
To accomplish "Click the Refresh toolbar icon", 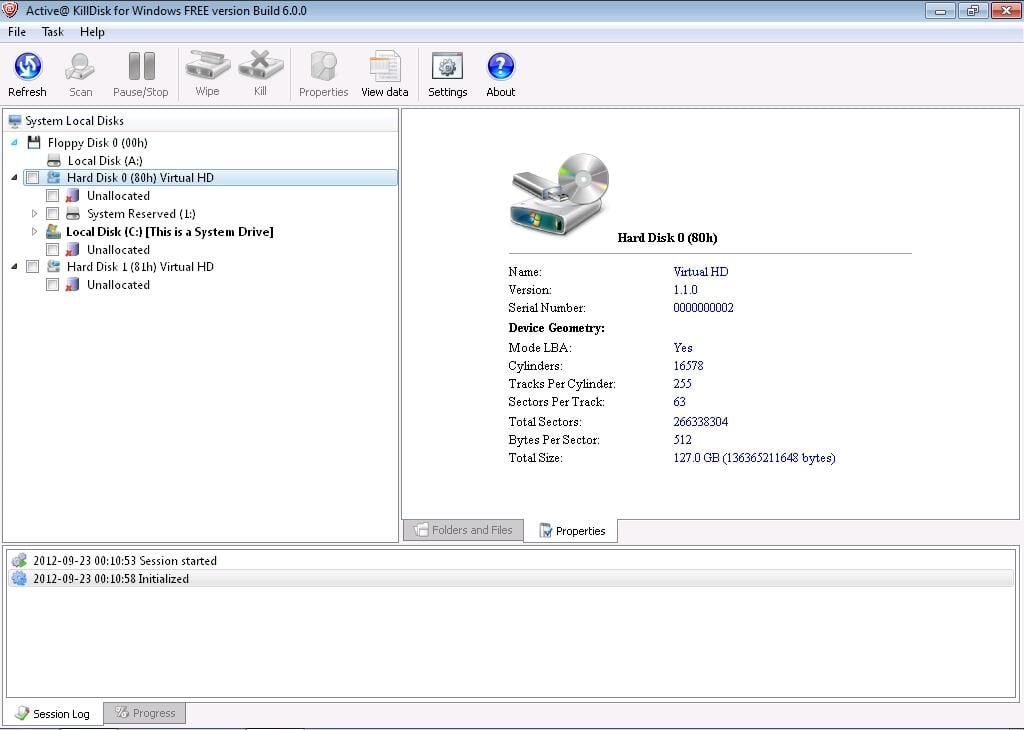I will point(27,67).
